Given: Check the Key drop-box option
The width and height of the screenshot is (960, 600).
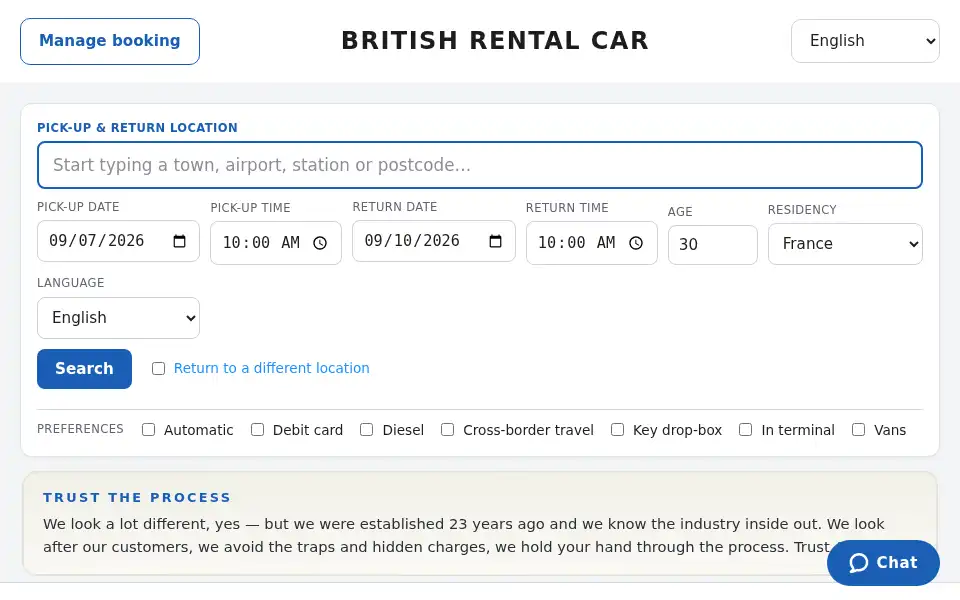Looking at the screenshot, I should 617,430.
